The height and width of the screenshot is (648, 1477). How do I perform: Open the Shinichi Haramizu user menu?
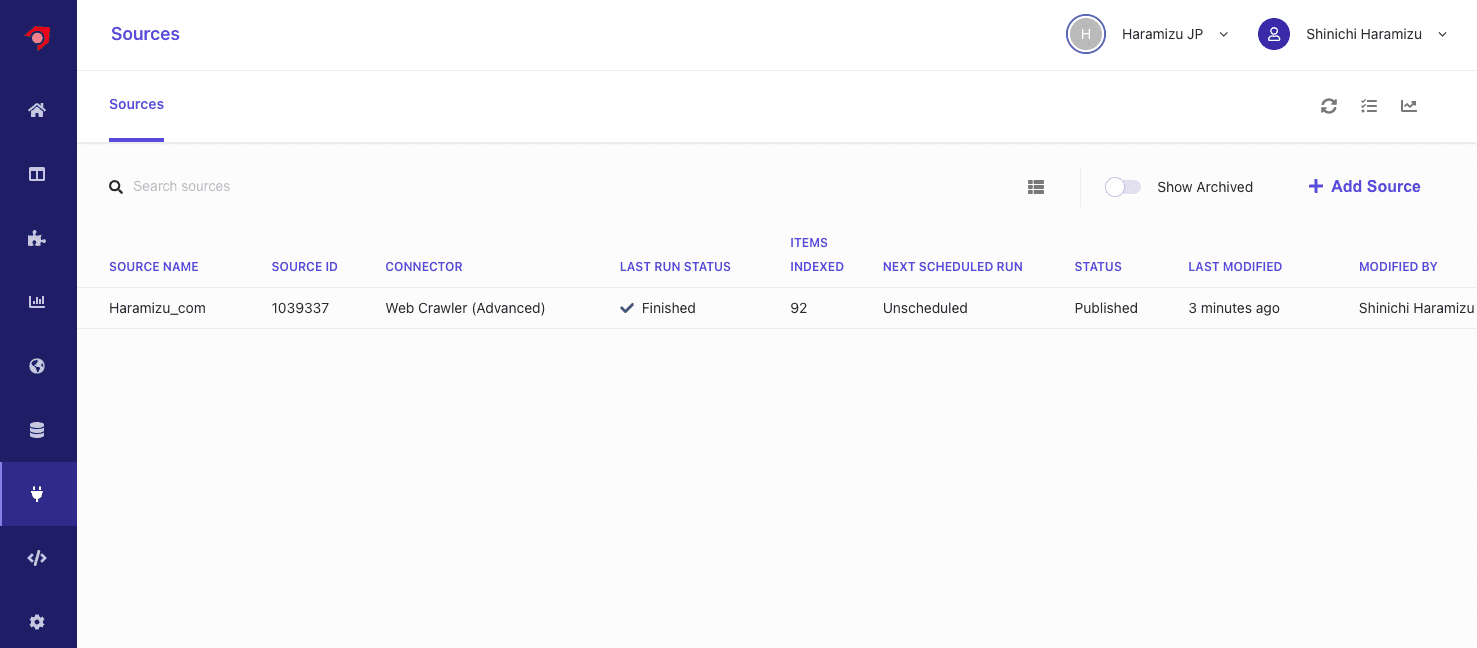(x=1354, y=34)
